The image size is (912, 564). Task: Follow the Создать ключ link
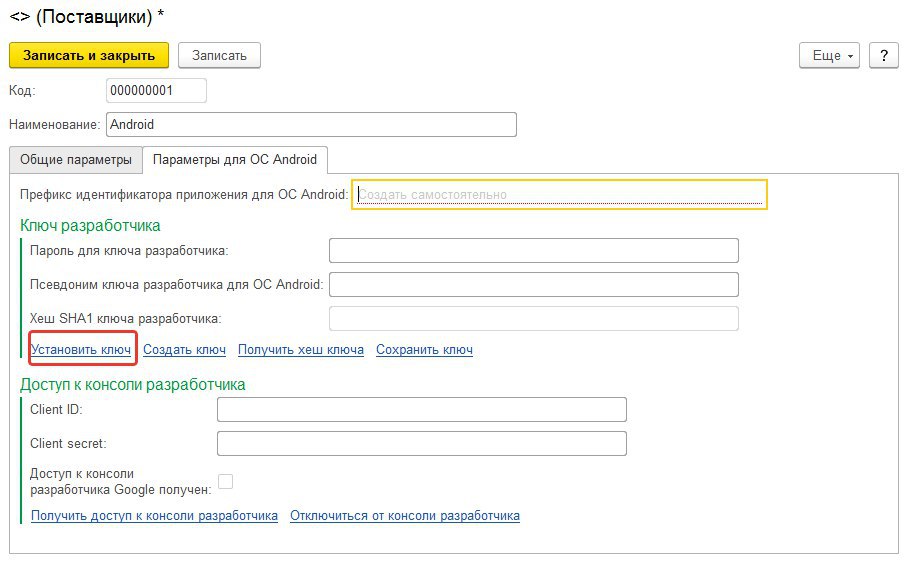[x=184, y=349]
